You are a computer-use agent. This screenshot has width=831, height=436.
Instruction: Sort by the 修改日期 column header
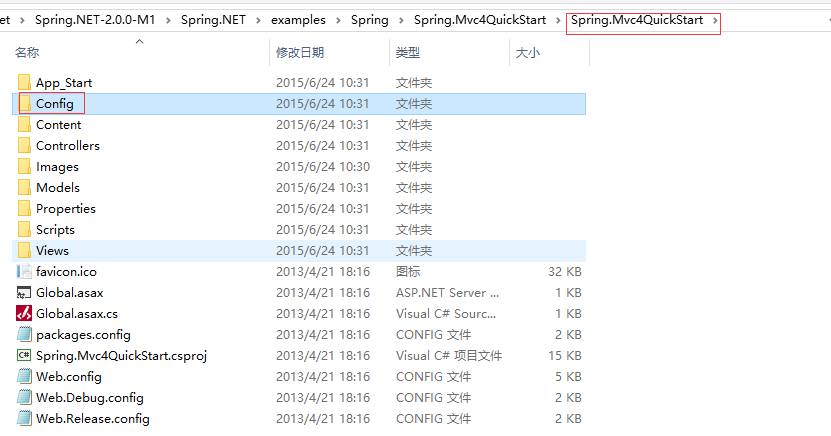300,52
